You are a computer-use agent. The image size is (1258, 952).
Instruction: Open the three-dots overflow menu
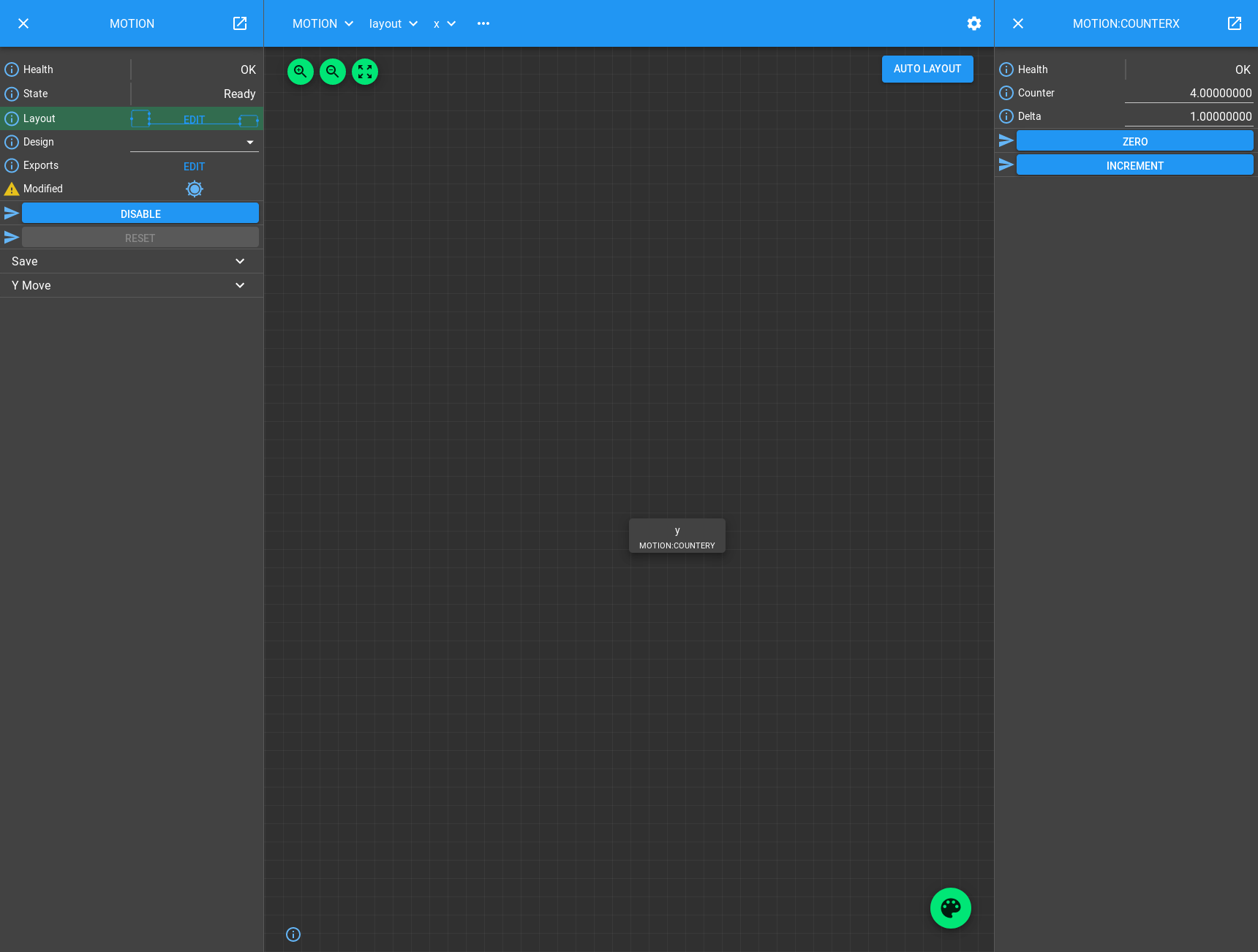click(x=483, y=23)
